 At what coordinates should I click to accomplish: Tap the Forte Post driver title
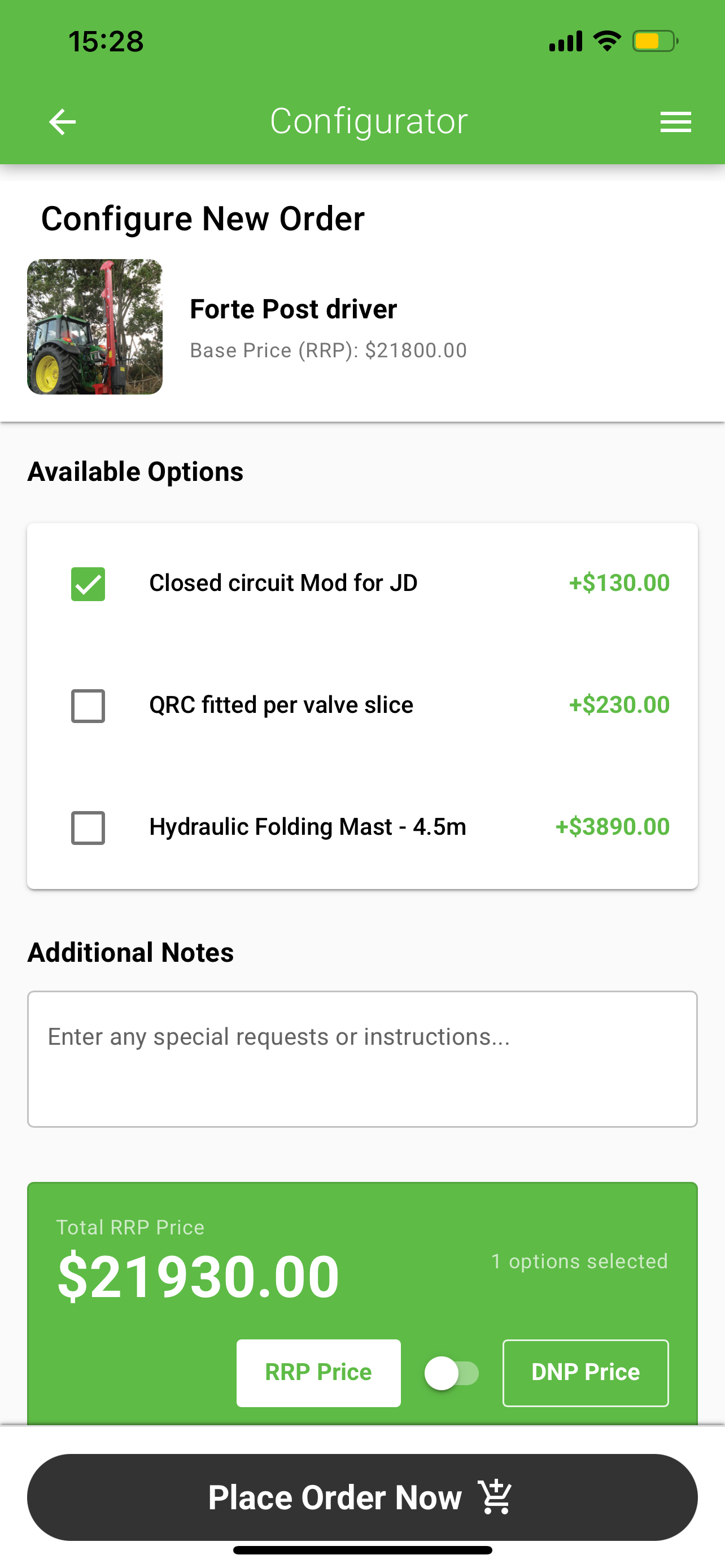[294, 309]
